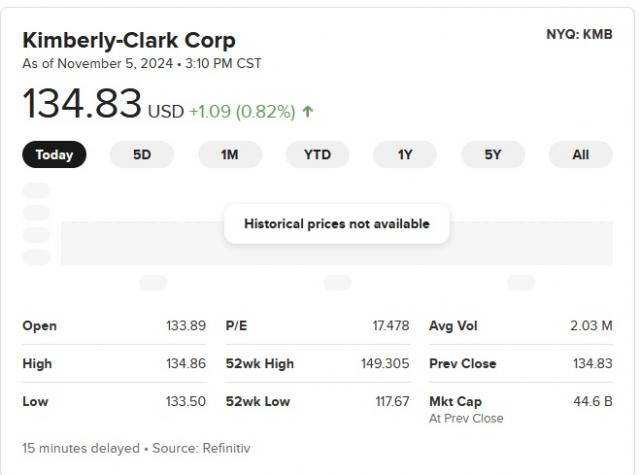Screen dimensions: 640x475
Task: Click the Mkt Cap value 44.6 B
Action: (x=594, y=402)
